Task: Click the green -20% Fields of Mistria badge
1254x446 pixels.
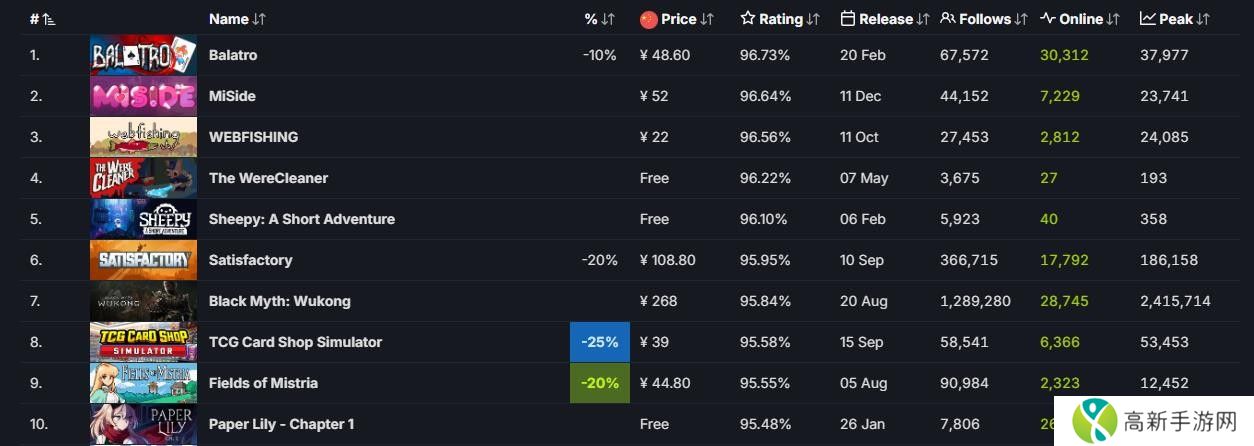Action: coord(600,383)
